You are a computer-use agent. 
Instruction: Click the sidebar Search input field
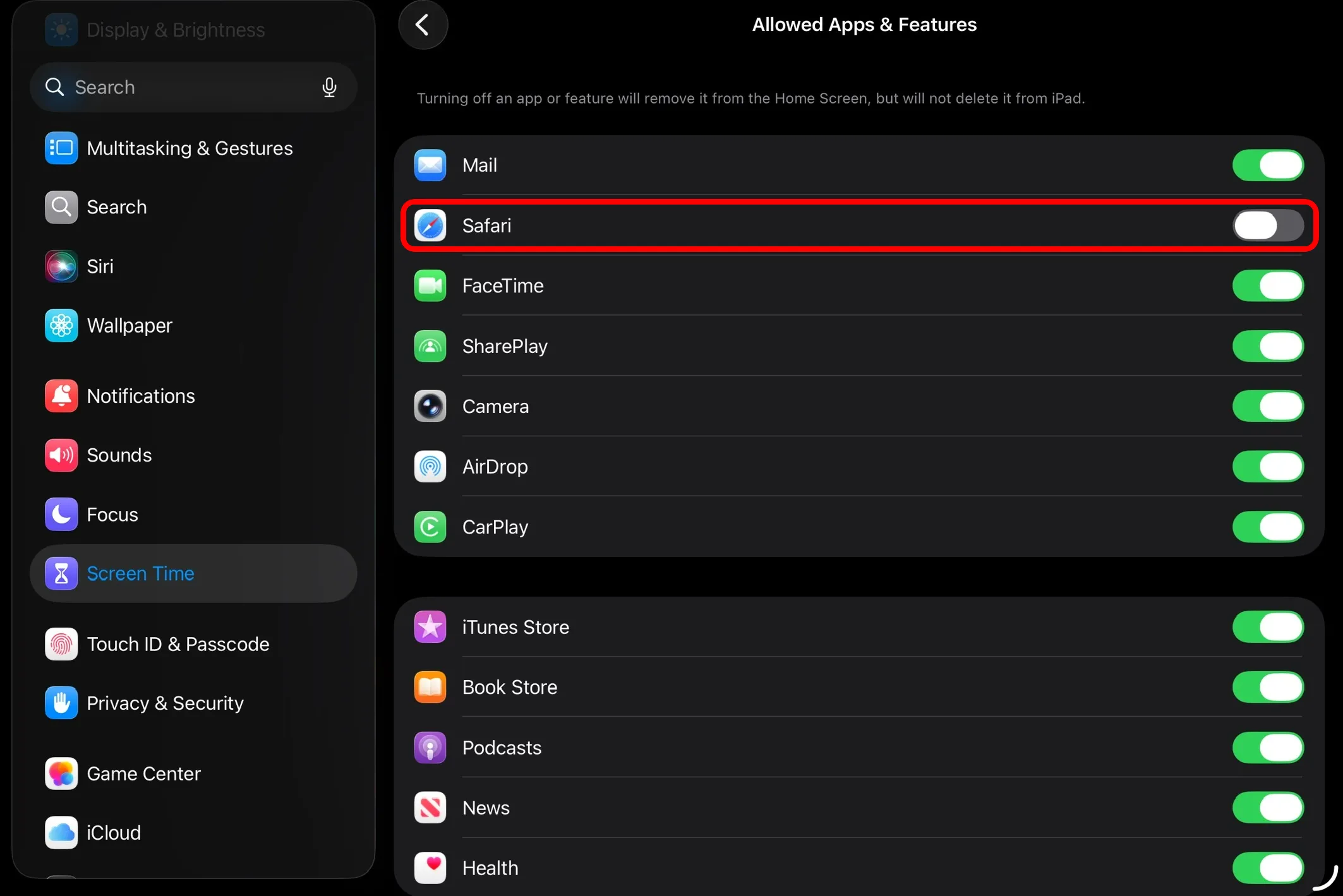point(193,87)
